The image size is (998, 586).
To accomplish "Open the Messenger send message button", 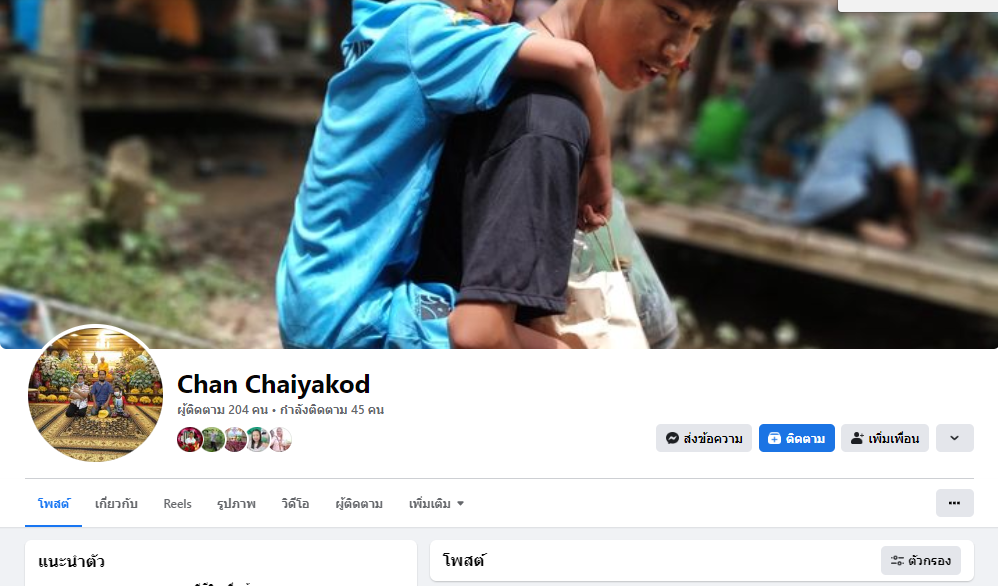I will tap(703, 438).
